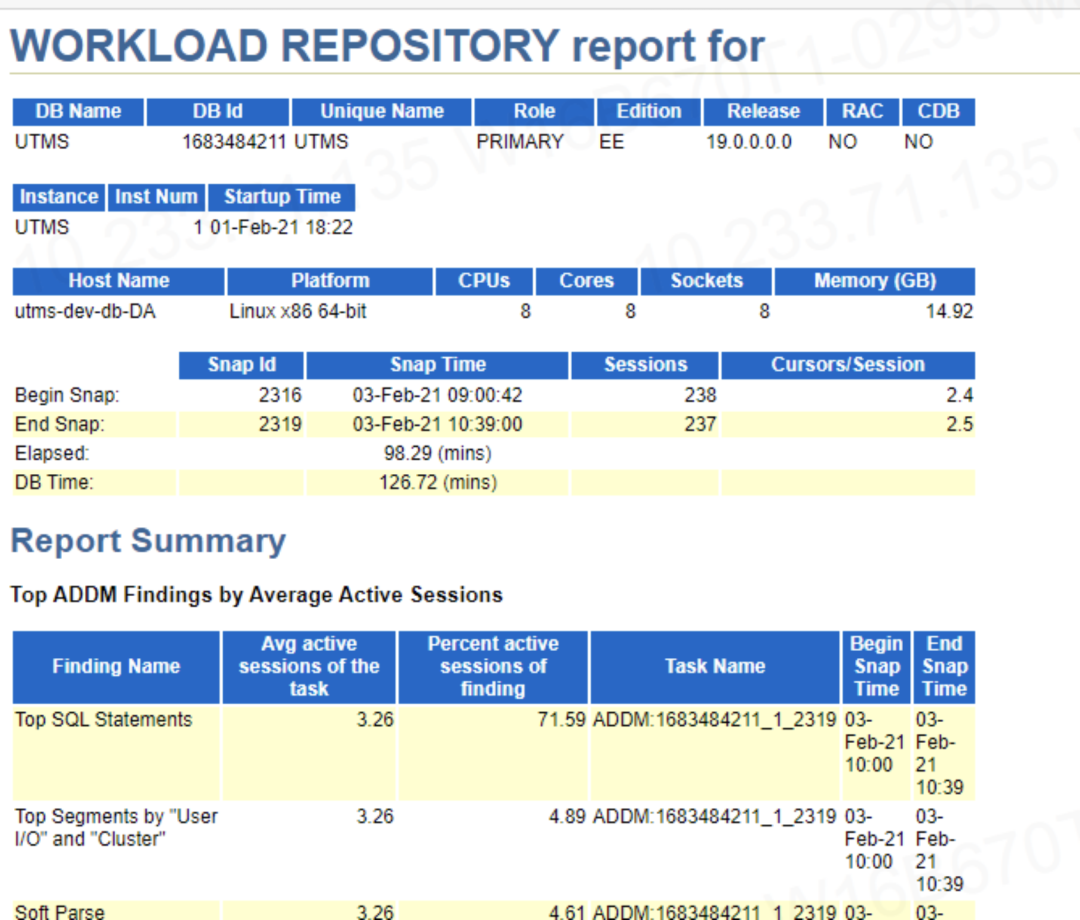Viewport: 1080px width, 920px height.
Task: Select the DB Time value 126.72 (mins)
Action: click(x=437, y=482)
